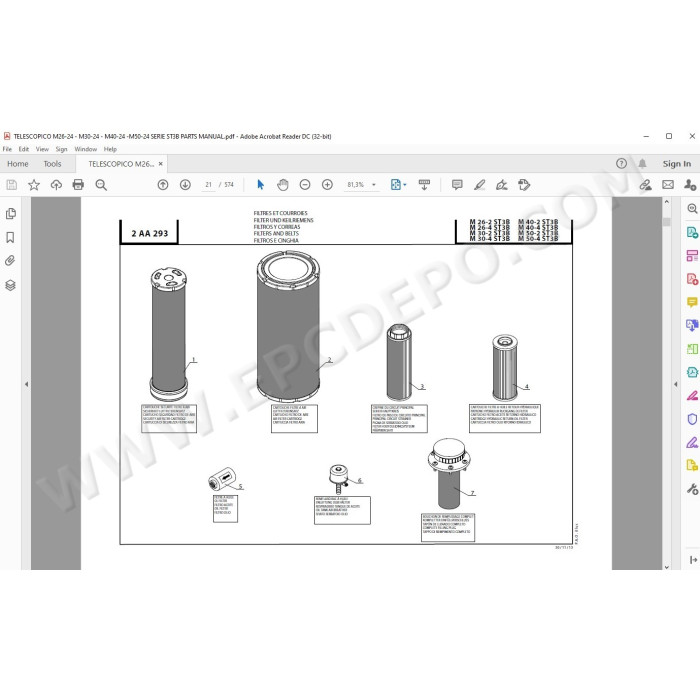Open fit page options icon

[398, 185]
